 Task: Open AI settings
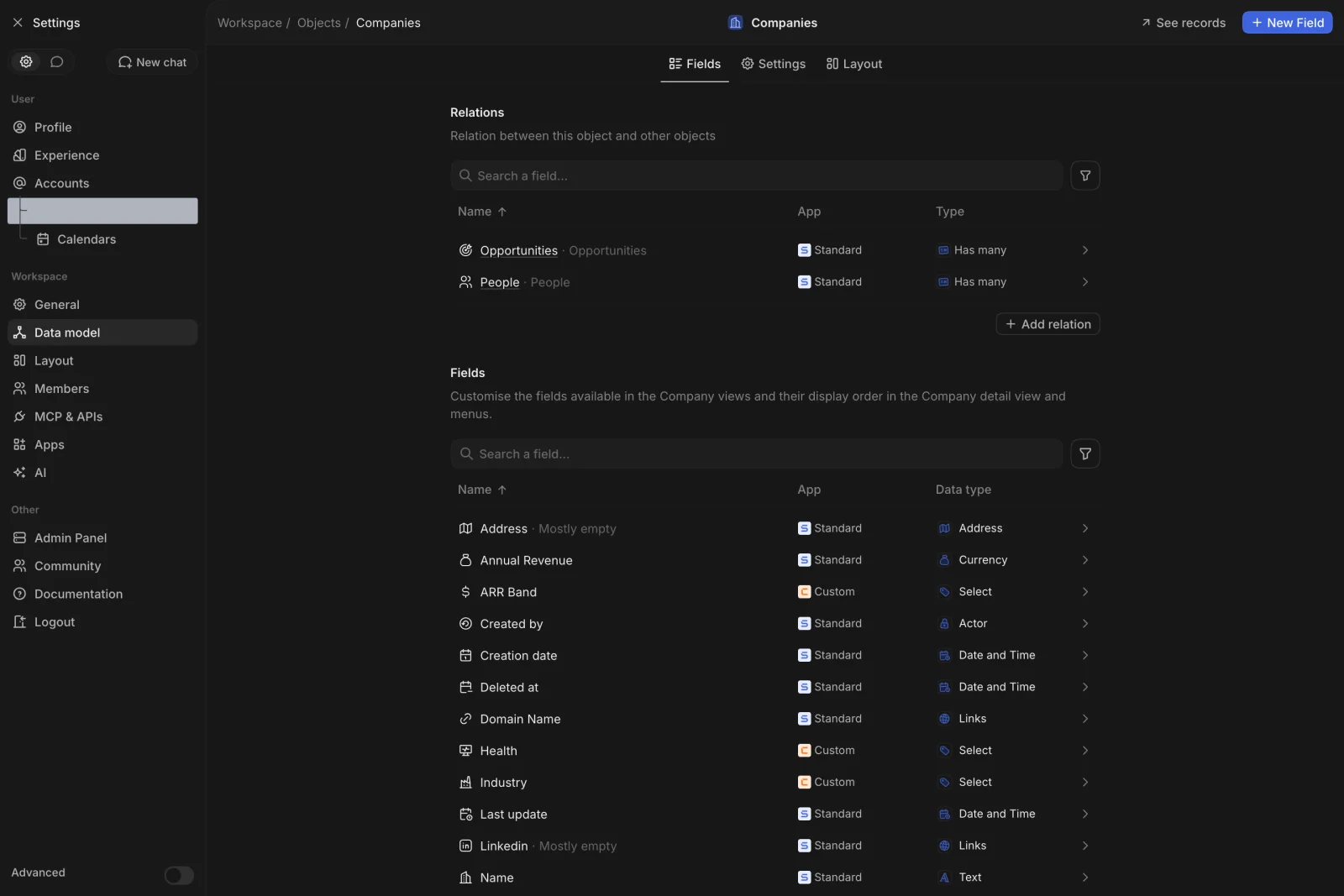pos(102,473)
